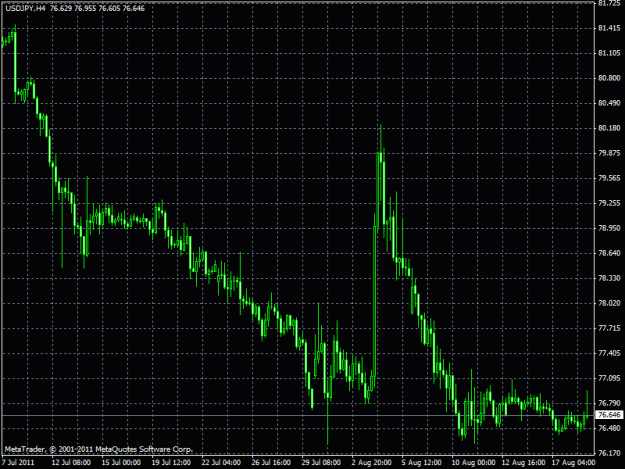Click the 79.255 price axis label
The height and width of the screenshot is (469, 625).
[609, 203]
